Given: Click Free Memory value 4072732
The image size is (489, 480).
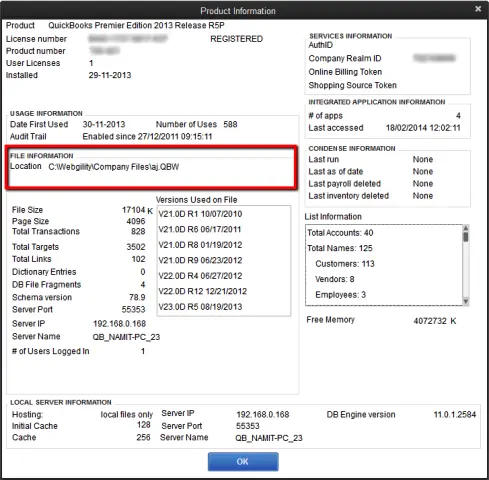Looking at the screenshot, I should click(430, 321).
